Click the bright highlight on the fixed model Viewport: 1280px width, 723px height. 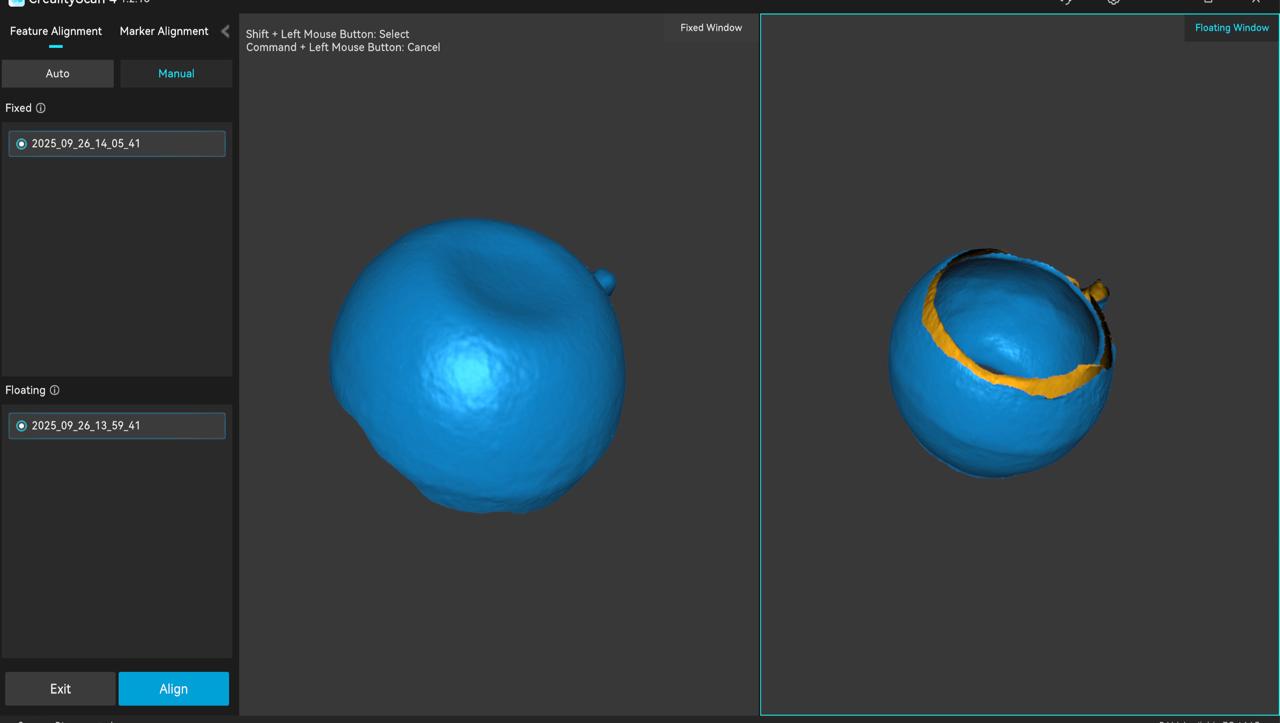tap(468, 370)
